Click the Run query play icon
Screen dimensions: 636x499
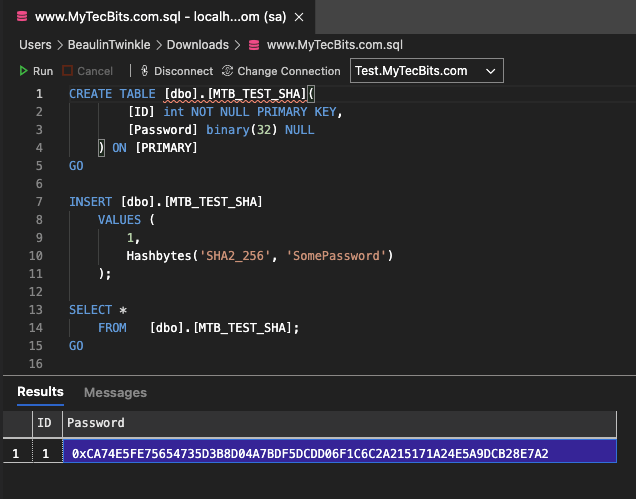point(24,72)
